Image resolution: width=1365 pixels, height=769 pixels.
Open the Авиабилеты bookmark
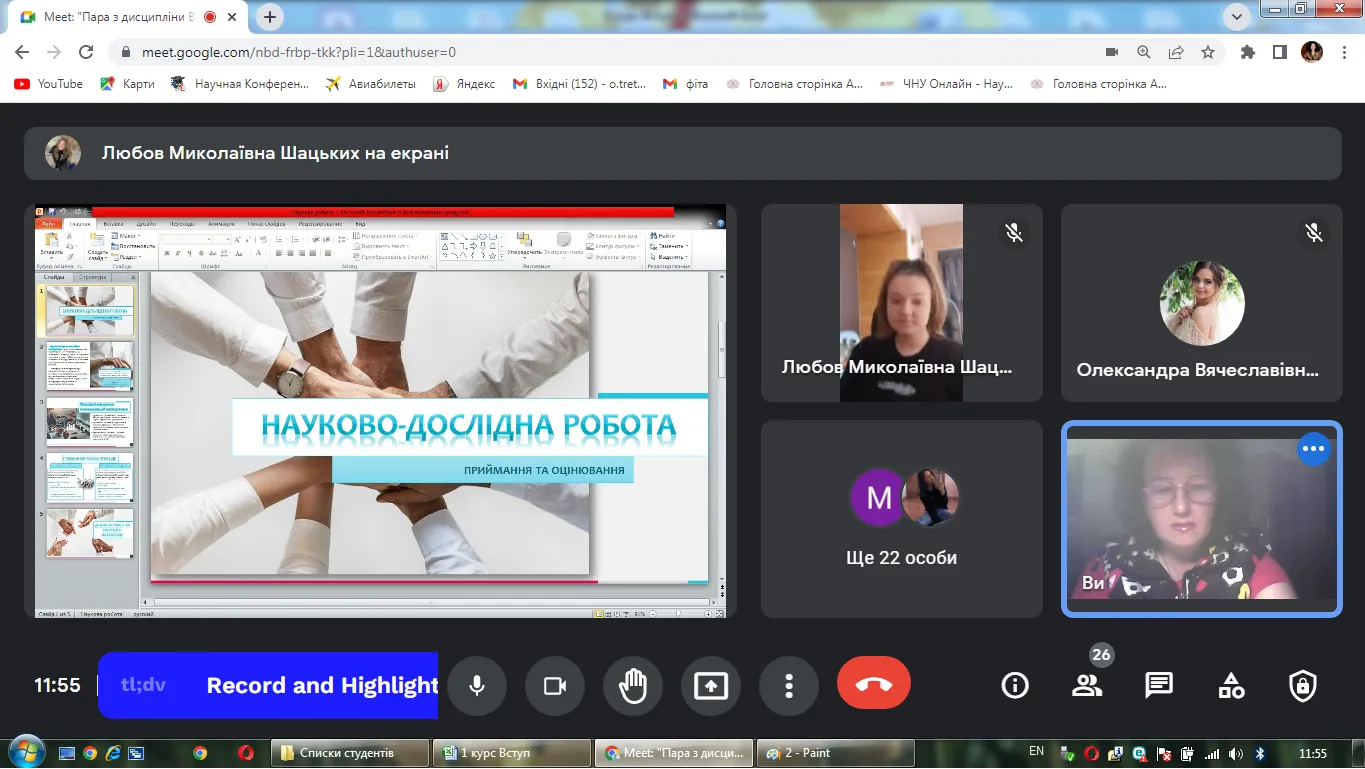click(x=371, y=84)
